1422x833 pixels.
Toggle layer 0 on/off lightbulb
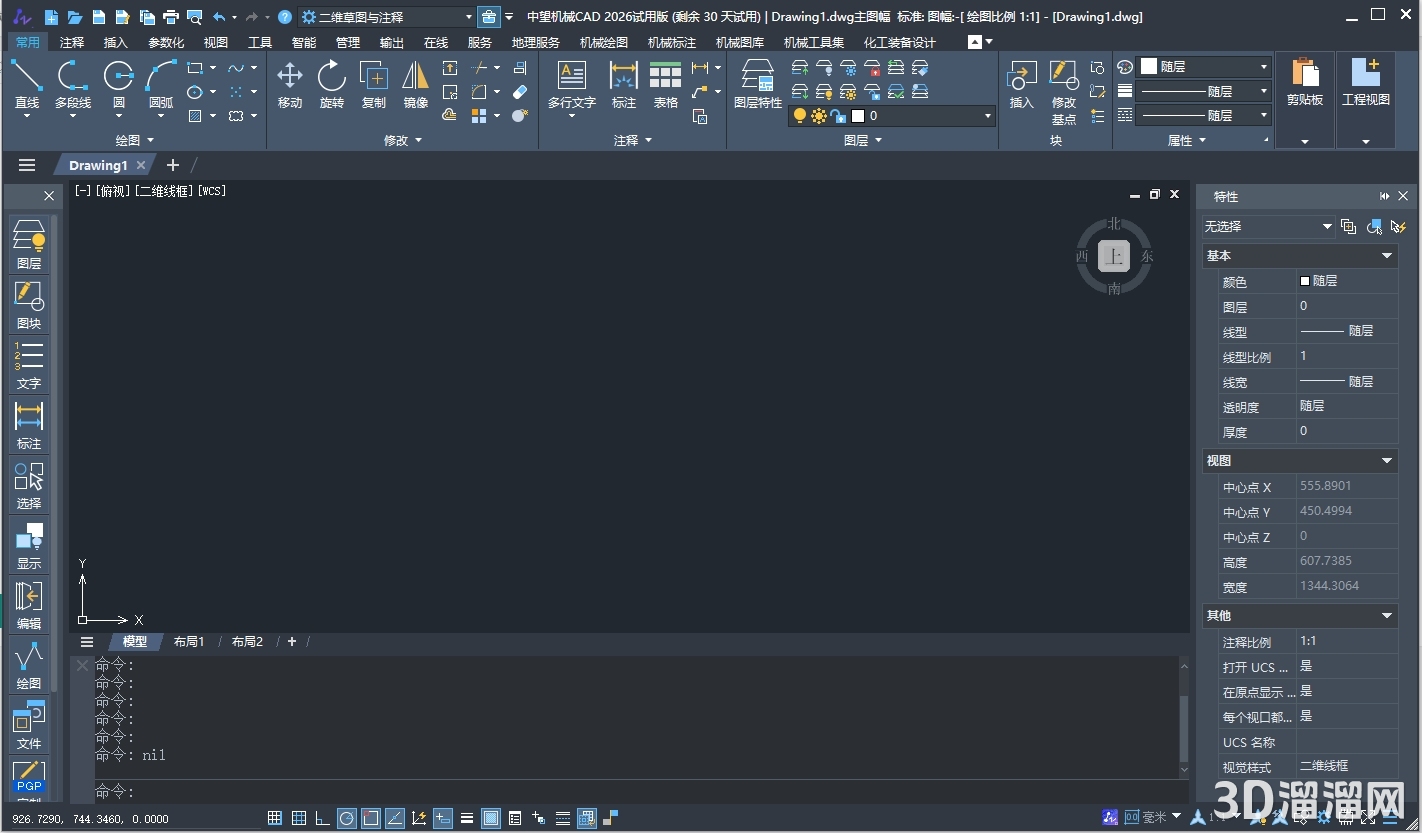tap(800, 116)
